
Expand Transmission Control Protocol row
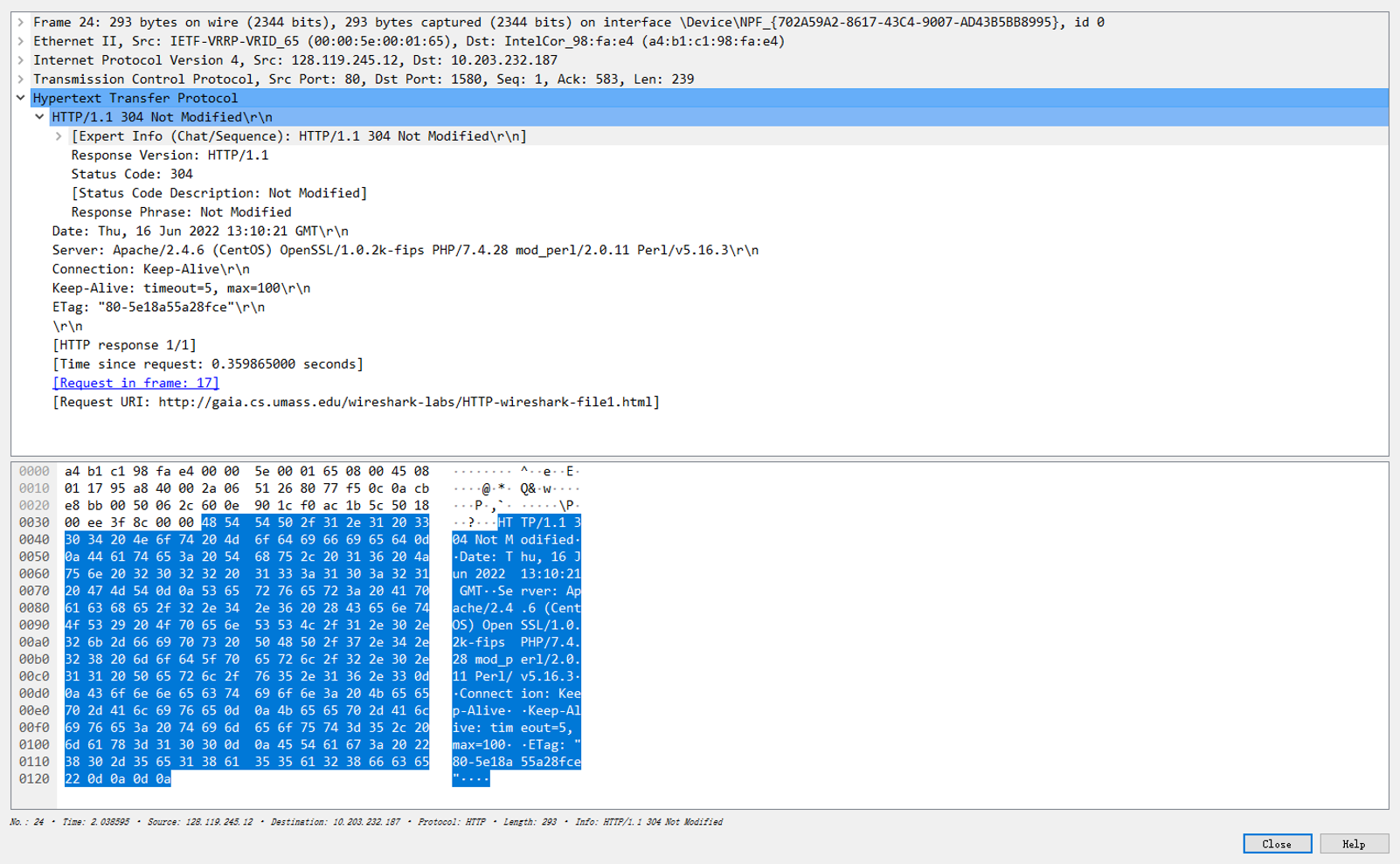click(21, 79)
